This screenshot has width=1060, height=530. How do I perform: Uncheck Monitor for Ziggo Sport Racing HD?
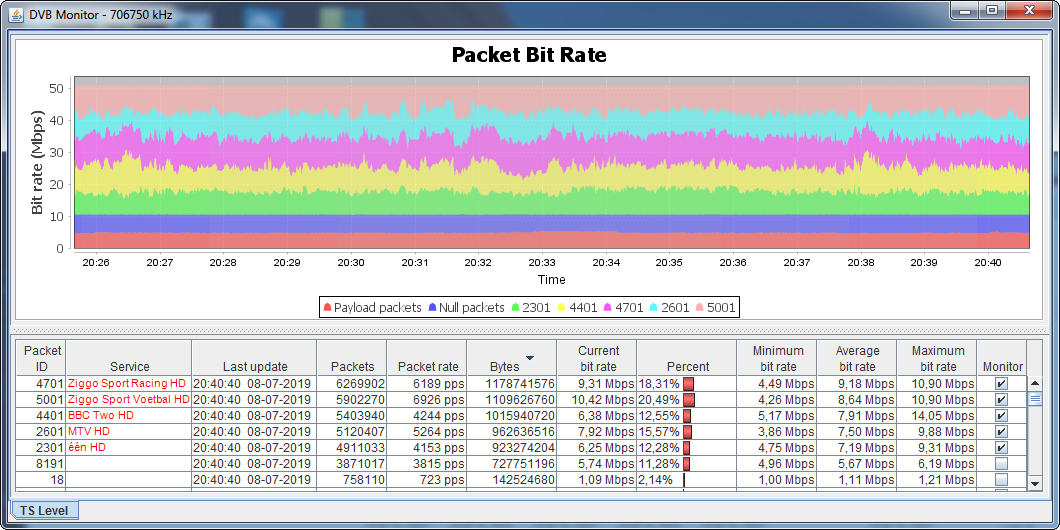pyautogui.click(x=1001, y=384)
